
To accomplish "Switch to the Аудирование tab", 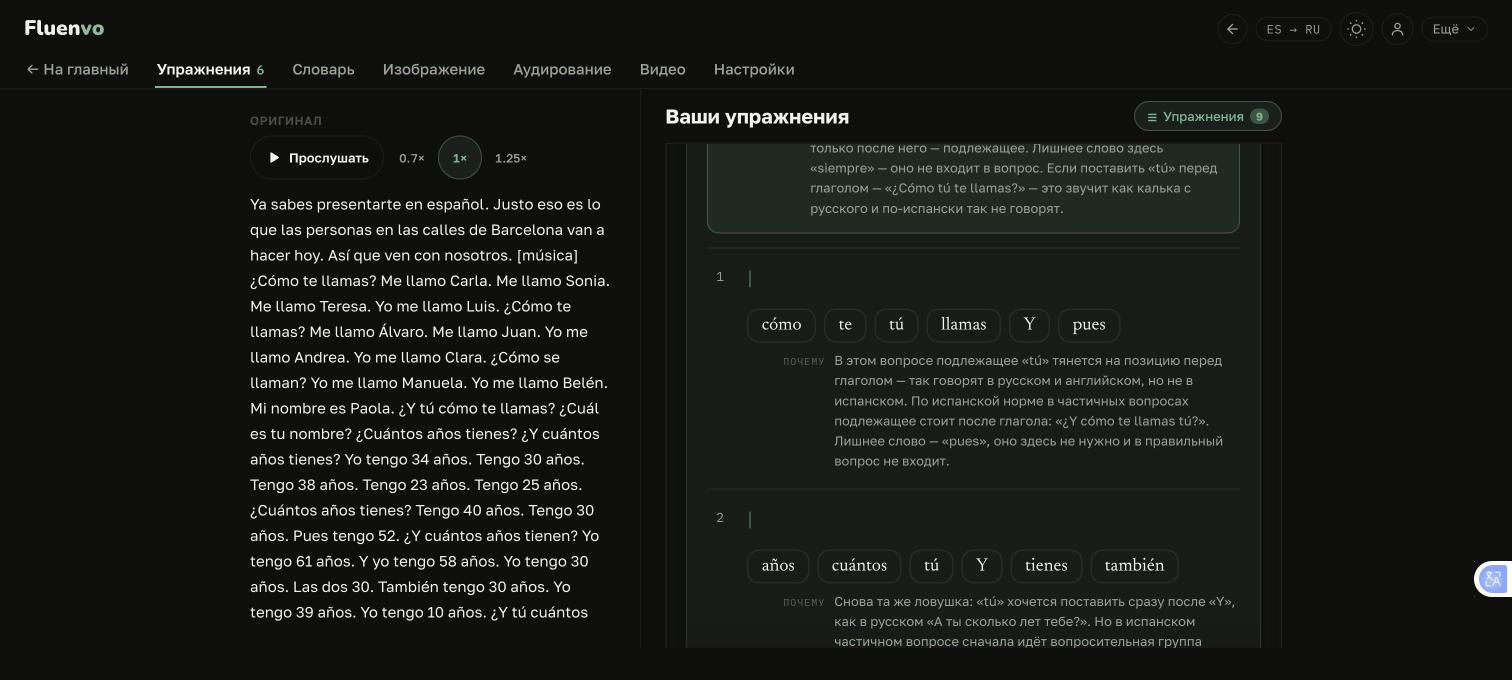I will [562, 69].
